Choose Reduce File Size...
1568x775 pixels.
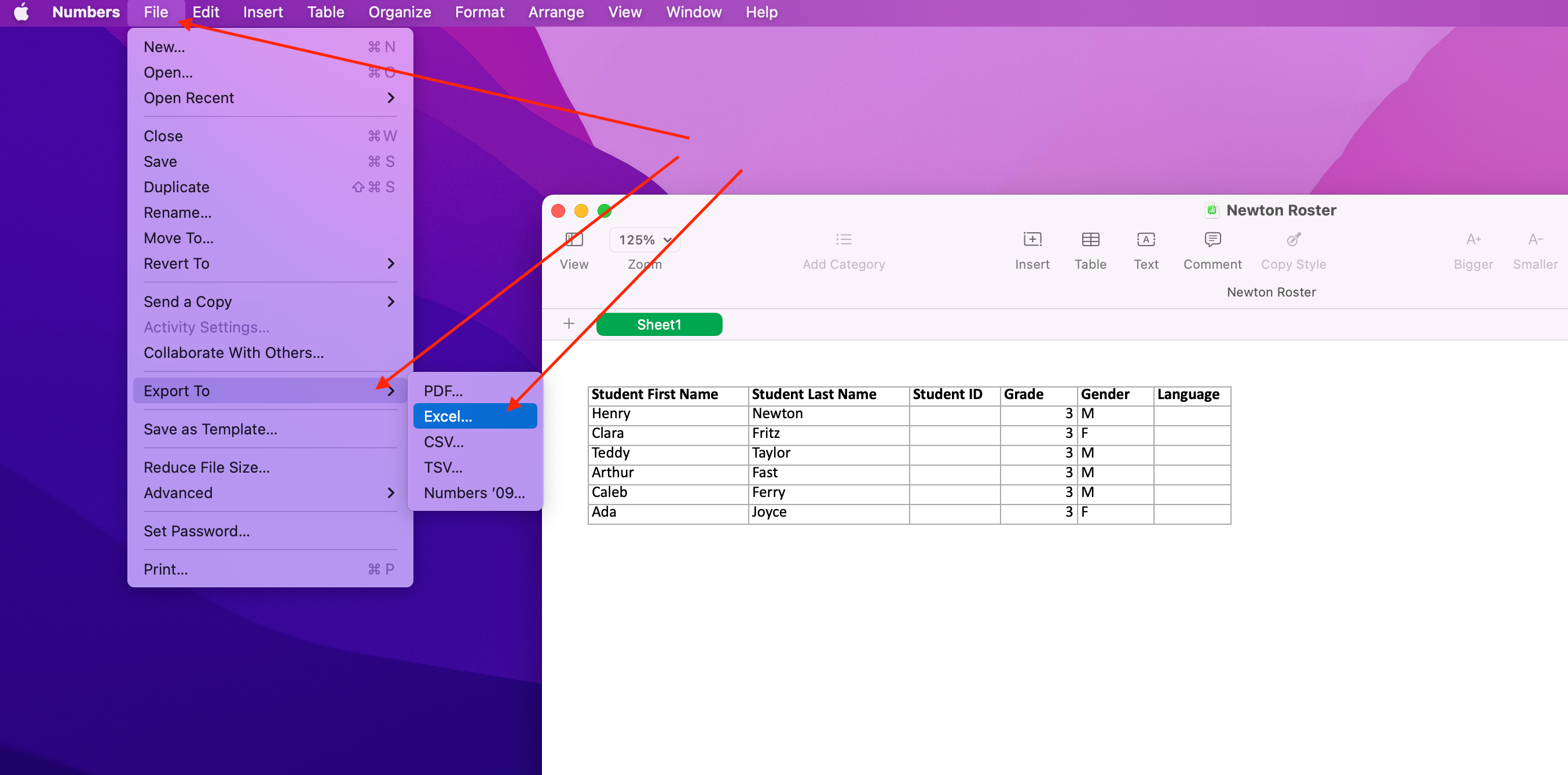click(270, 467)
